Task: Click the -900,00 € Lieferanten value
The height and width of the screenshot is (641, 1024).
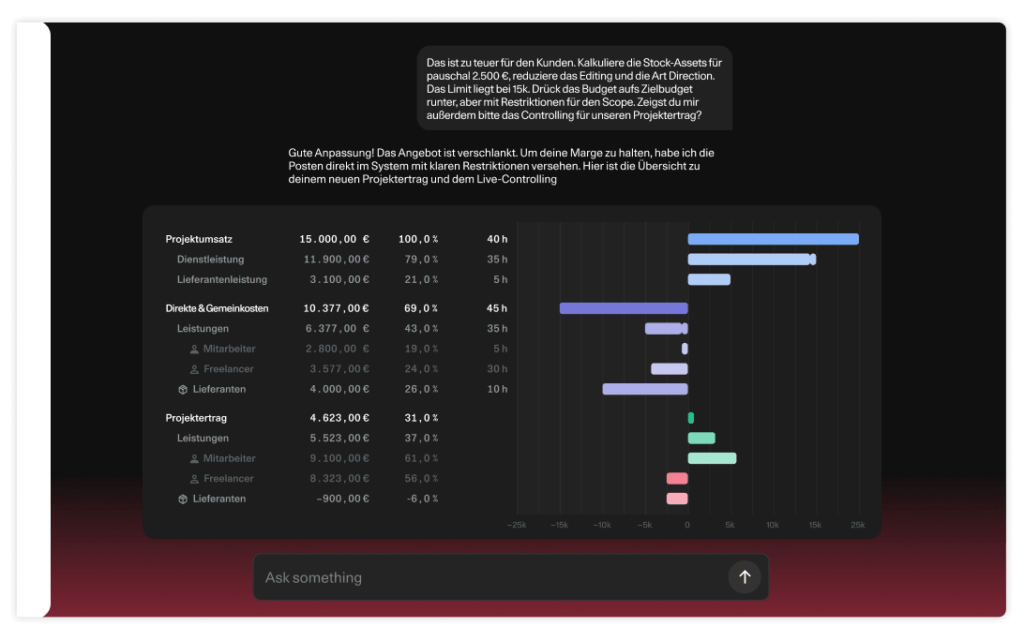Action: click(x=343, y=499)
